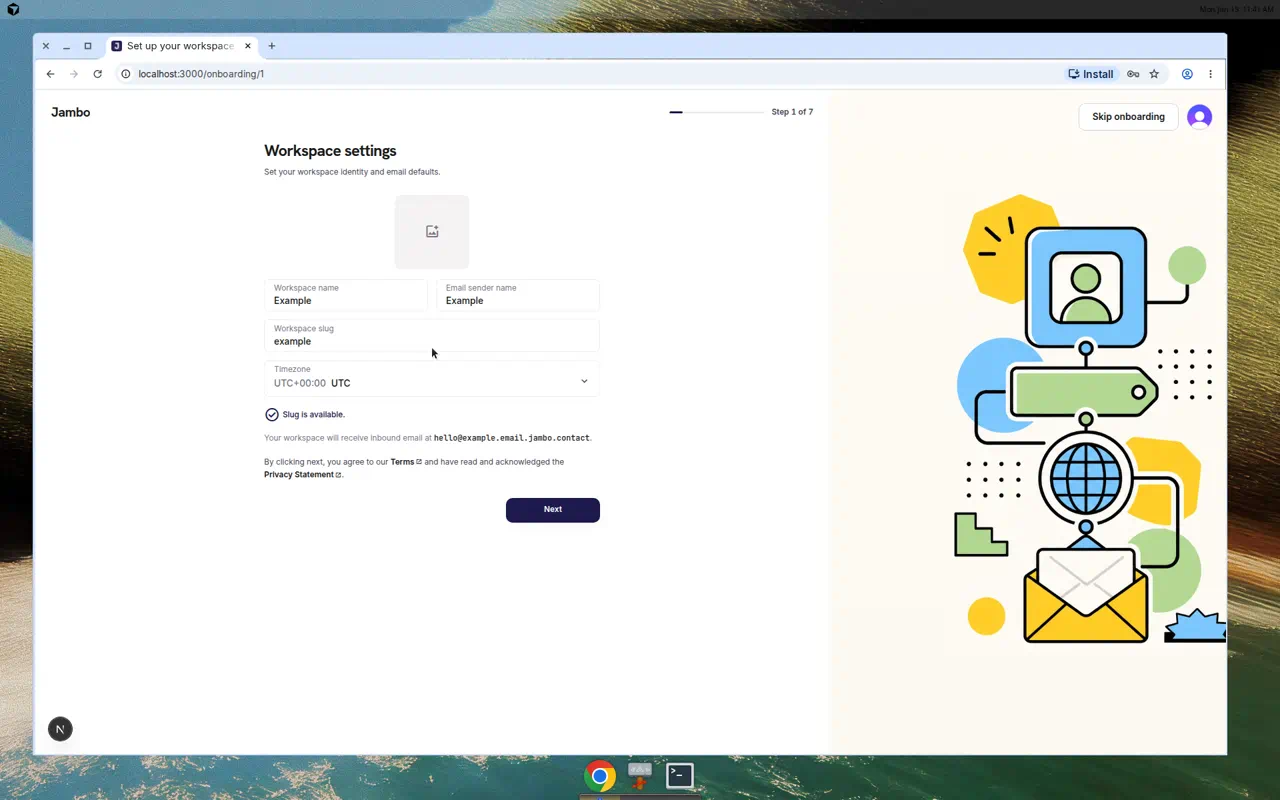Reload the onboarding page
The width and height of the screenshot is (1280, 800).
point(97,74)
